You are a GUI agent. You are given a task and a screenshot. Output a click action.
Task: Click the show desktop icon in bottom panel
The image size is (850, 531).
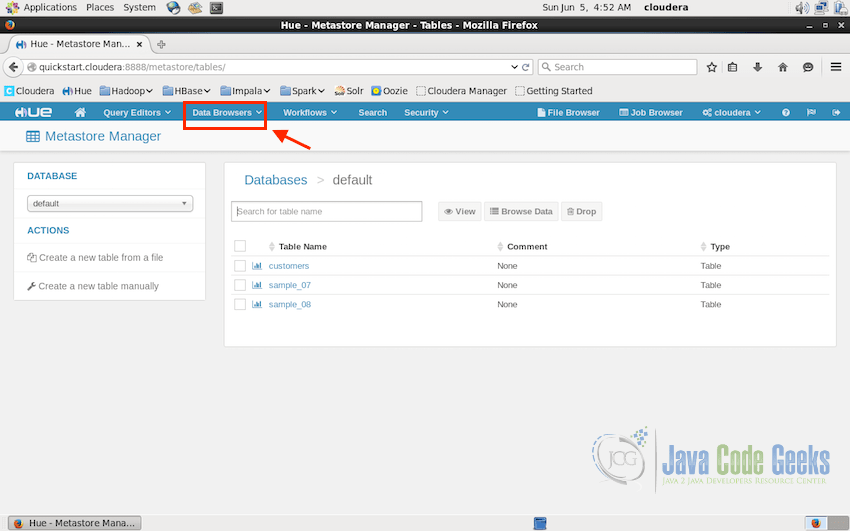tap(540, 523)
